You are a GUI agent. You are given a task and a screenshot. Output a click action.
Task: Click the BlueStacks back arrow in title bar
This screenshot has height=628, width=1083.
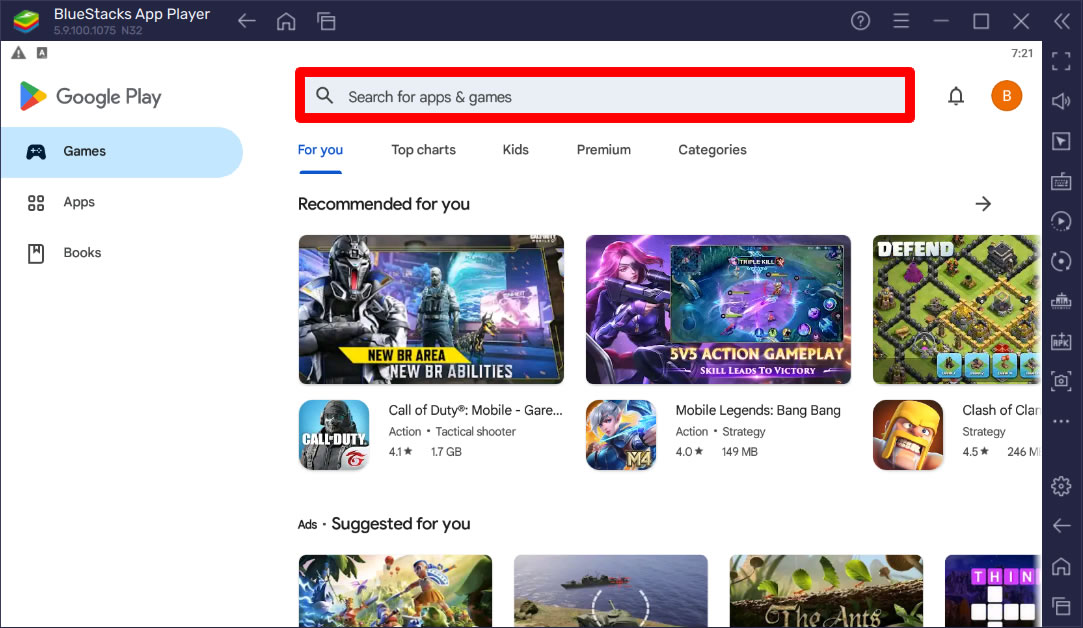click(x=247, y=21)
